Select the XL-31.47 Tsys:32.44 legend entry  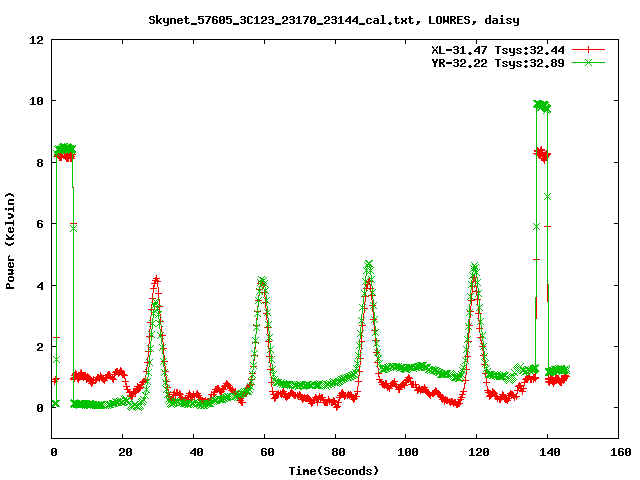pos(498,50)
